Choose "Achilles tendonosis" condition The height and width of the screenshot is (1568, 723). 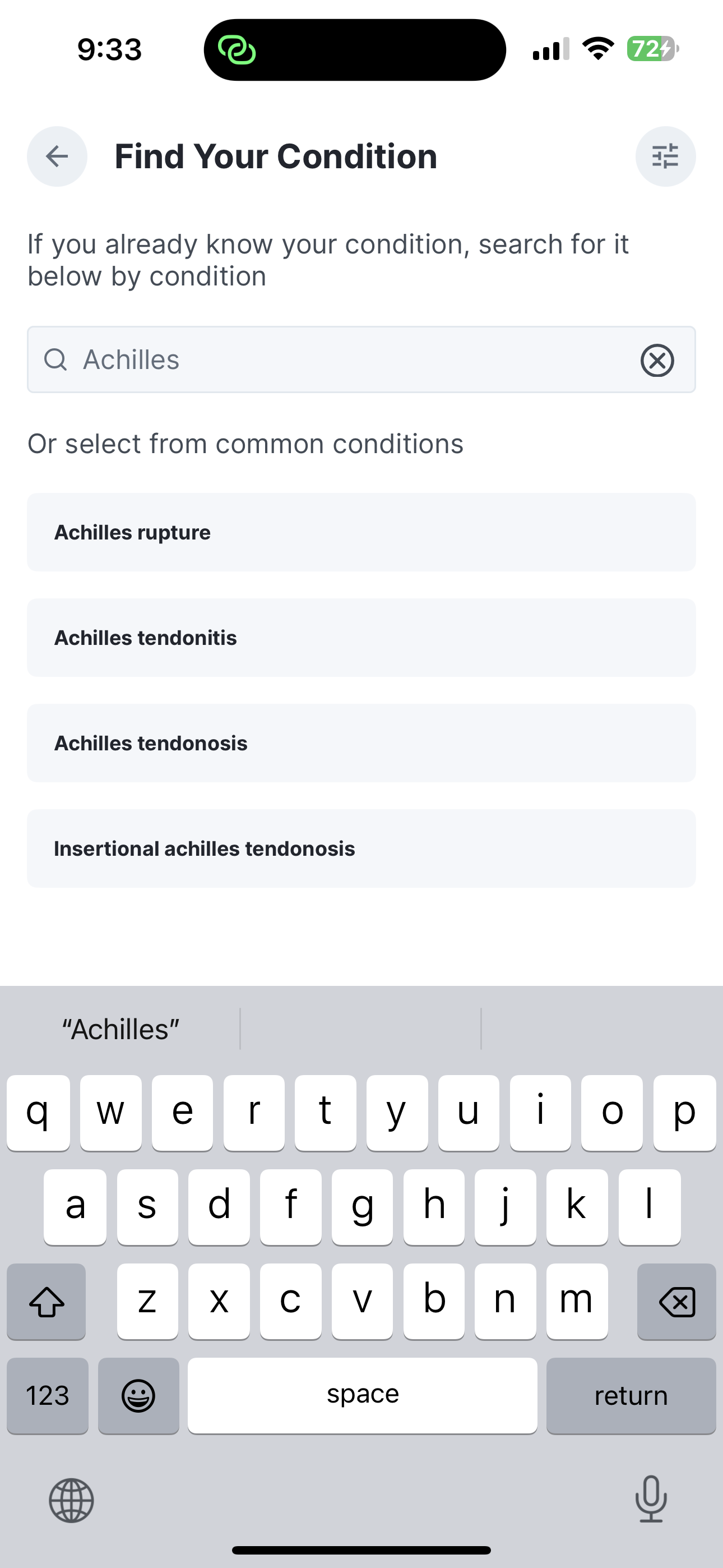click(361, 743)
